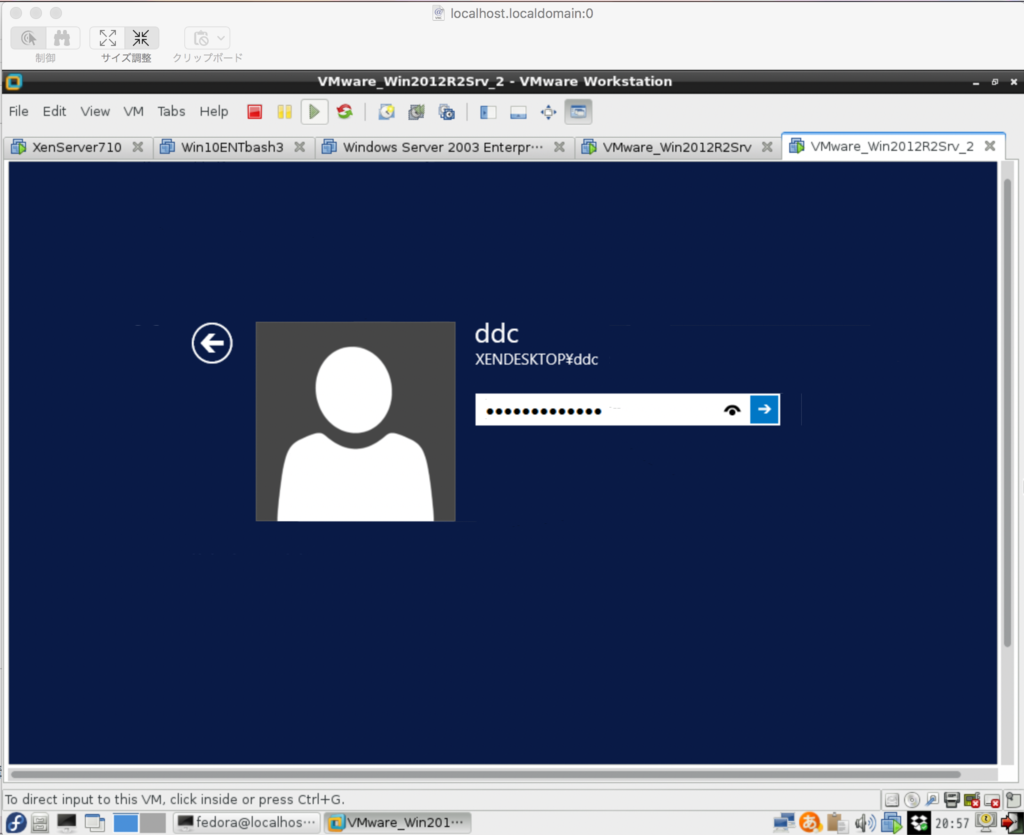
Task: Click the yellow suspend VM button
Action: coord(284,112)
